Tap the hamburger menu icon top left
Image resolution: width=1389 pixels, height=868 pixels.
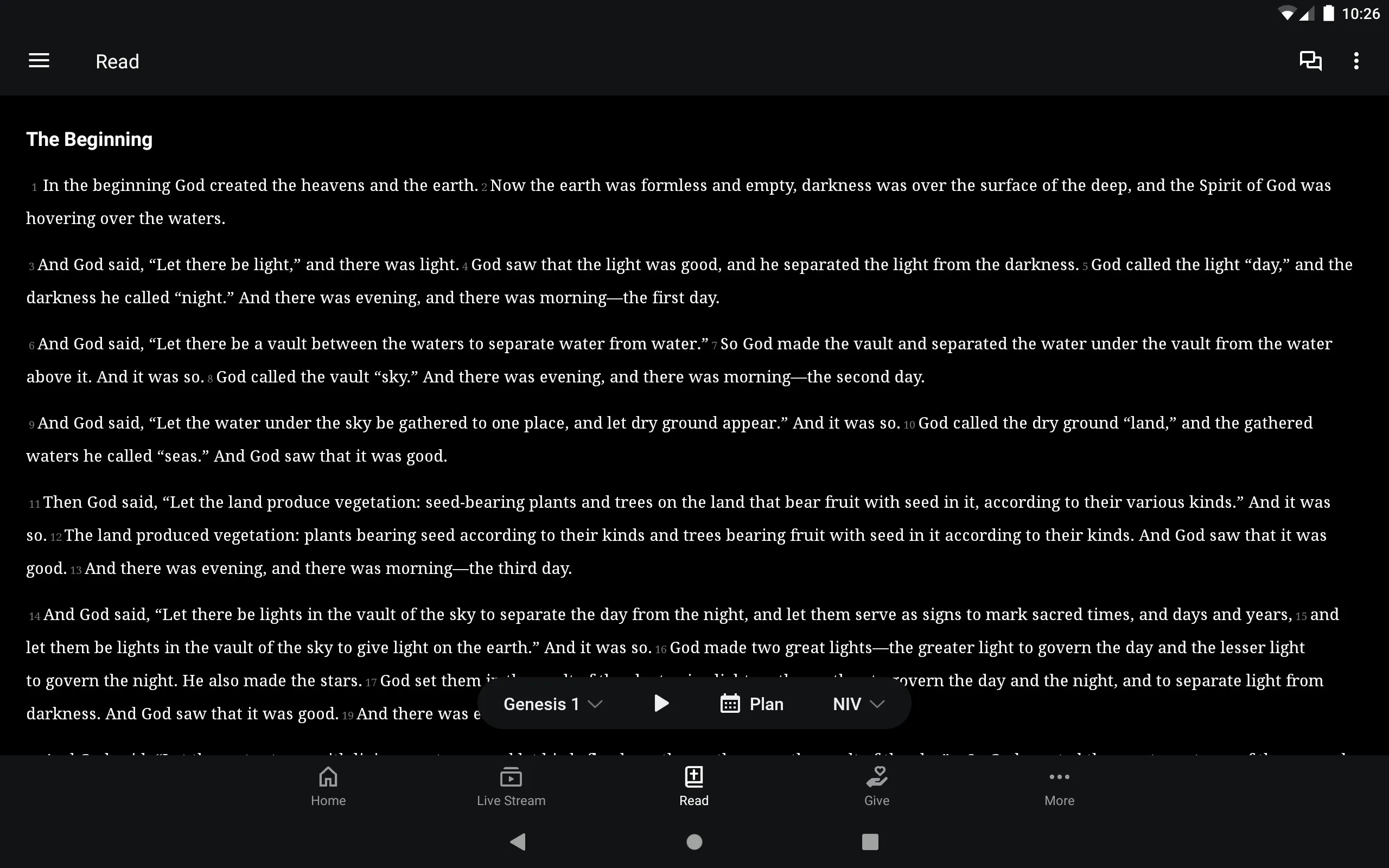[39, 61]
